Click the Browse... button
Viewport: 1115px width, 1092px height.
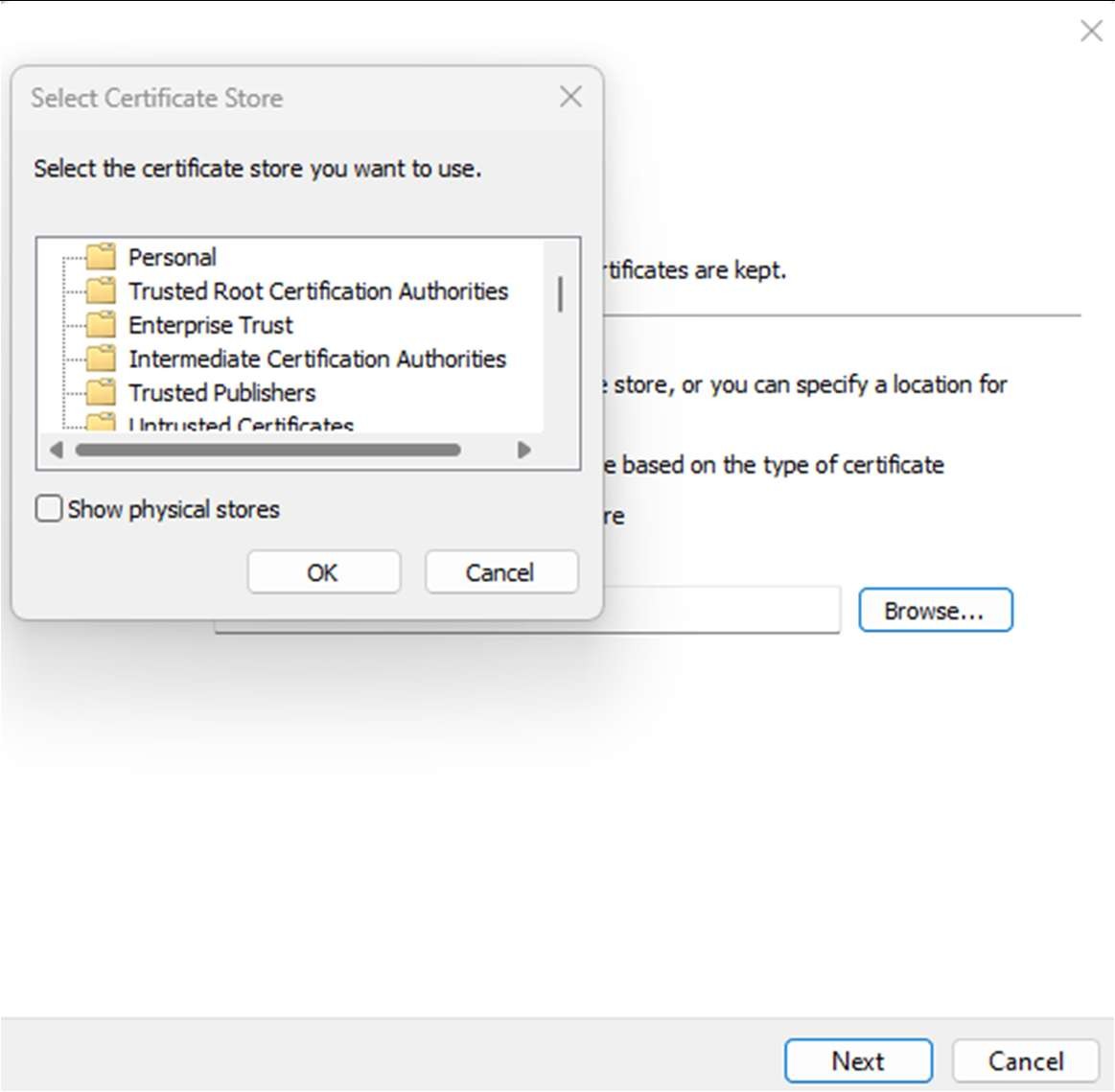[935, 611]
